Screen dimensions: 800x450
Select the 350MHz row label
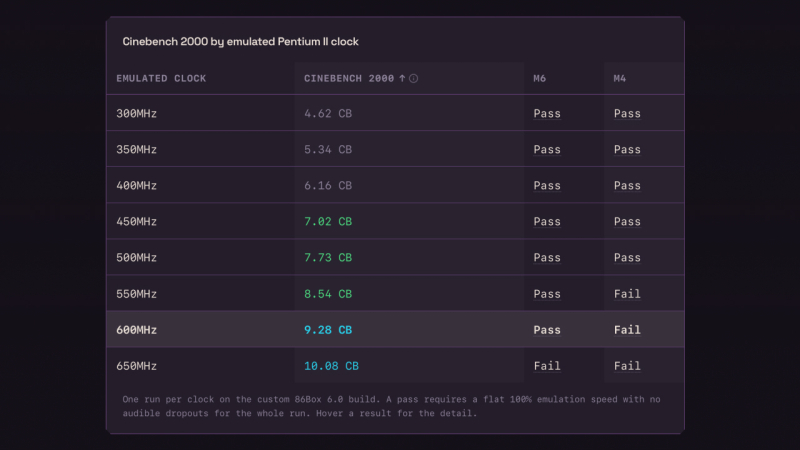(136, 149)
